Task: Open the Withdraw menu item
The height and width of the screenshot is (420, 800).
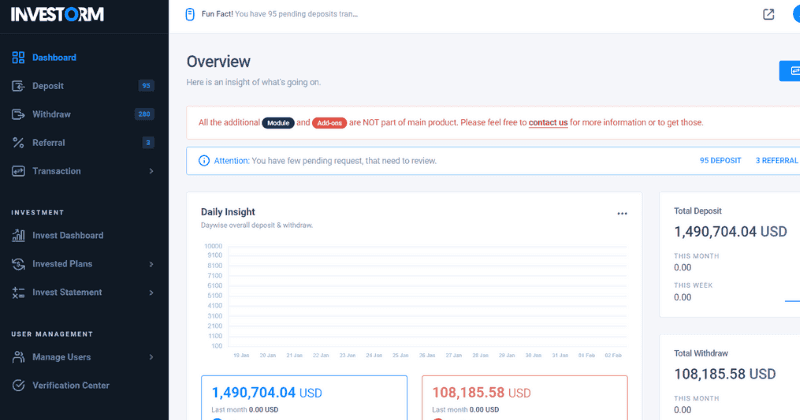Action: 51,114
